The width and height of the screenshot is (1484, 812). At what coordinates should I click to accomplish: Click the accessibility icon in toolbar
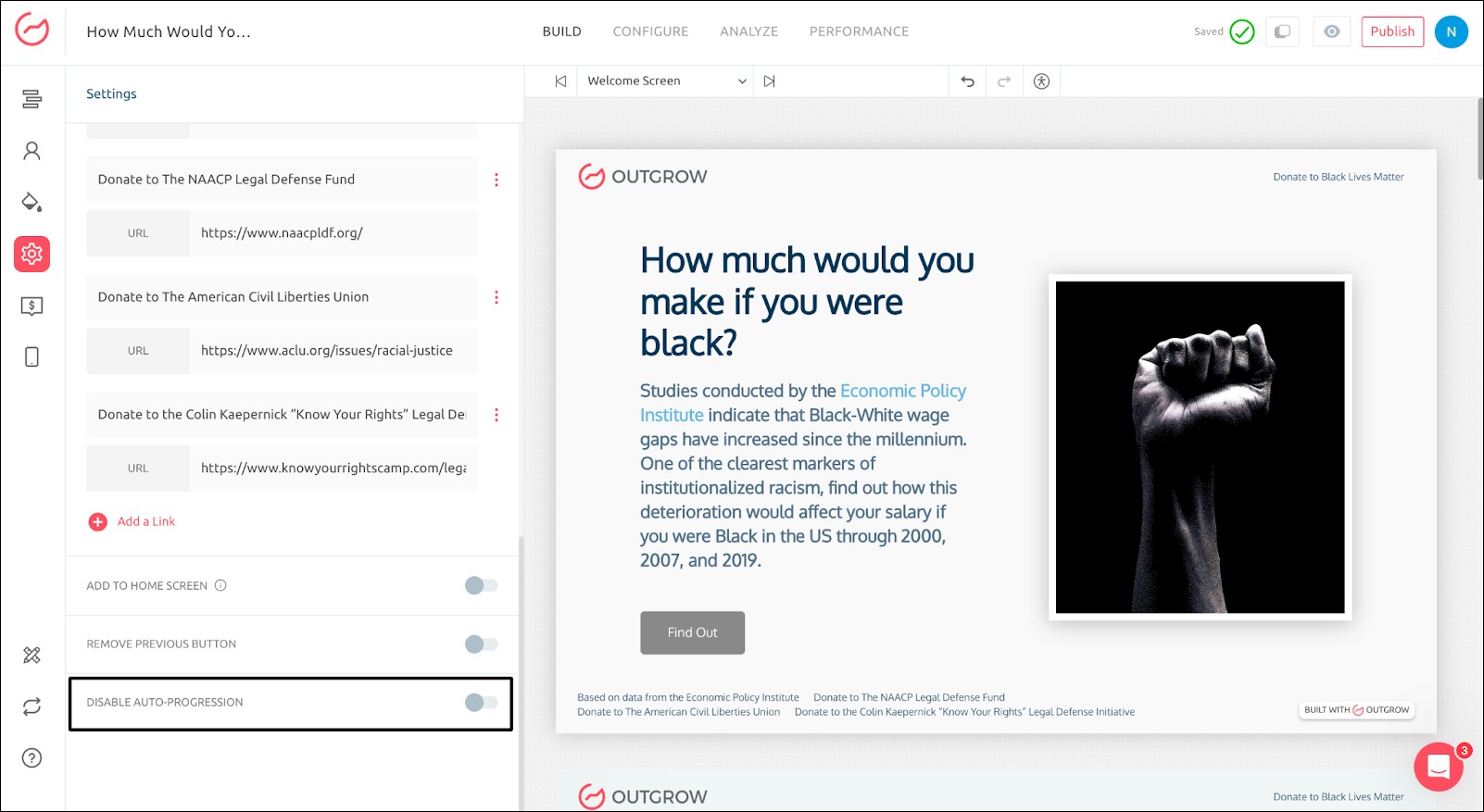pyautogui.click(x=1041, y=81)
